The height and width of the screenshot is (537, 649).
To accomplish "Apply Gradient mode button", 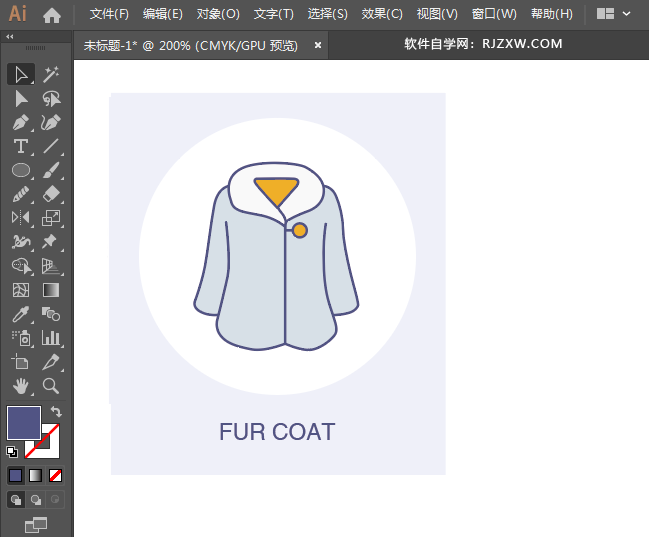I will click(36, 475).
